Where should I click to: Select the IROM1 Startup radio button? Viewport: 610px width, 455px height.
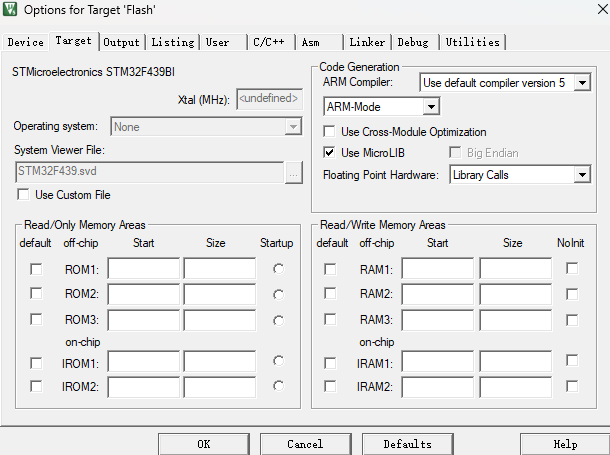(x=279, y=361)
